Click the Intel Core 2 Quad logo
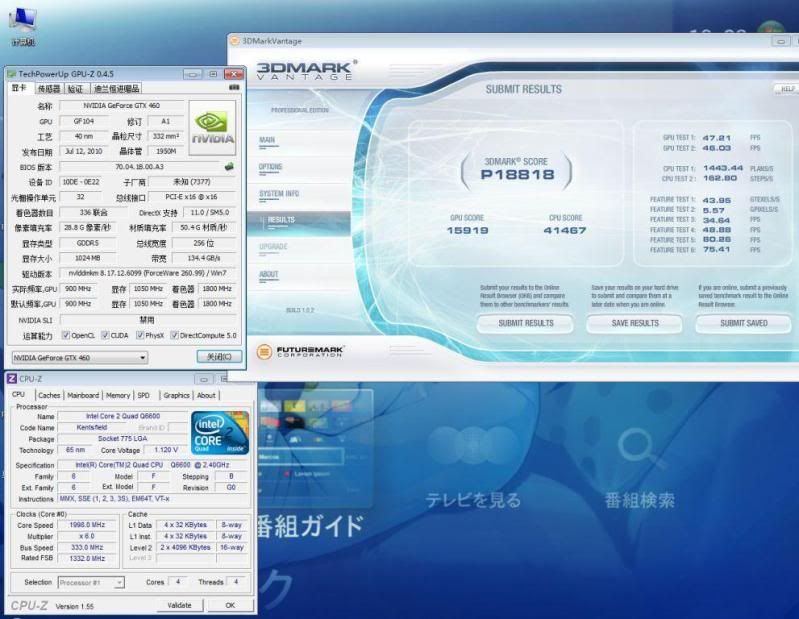Screen dimensions: 799x619 coord(221,433)
